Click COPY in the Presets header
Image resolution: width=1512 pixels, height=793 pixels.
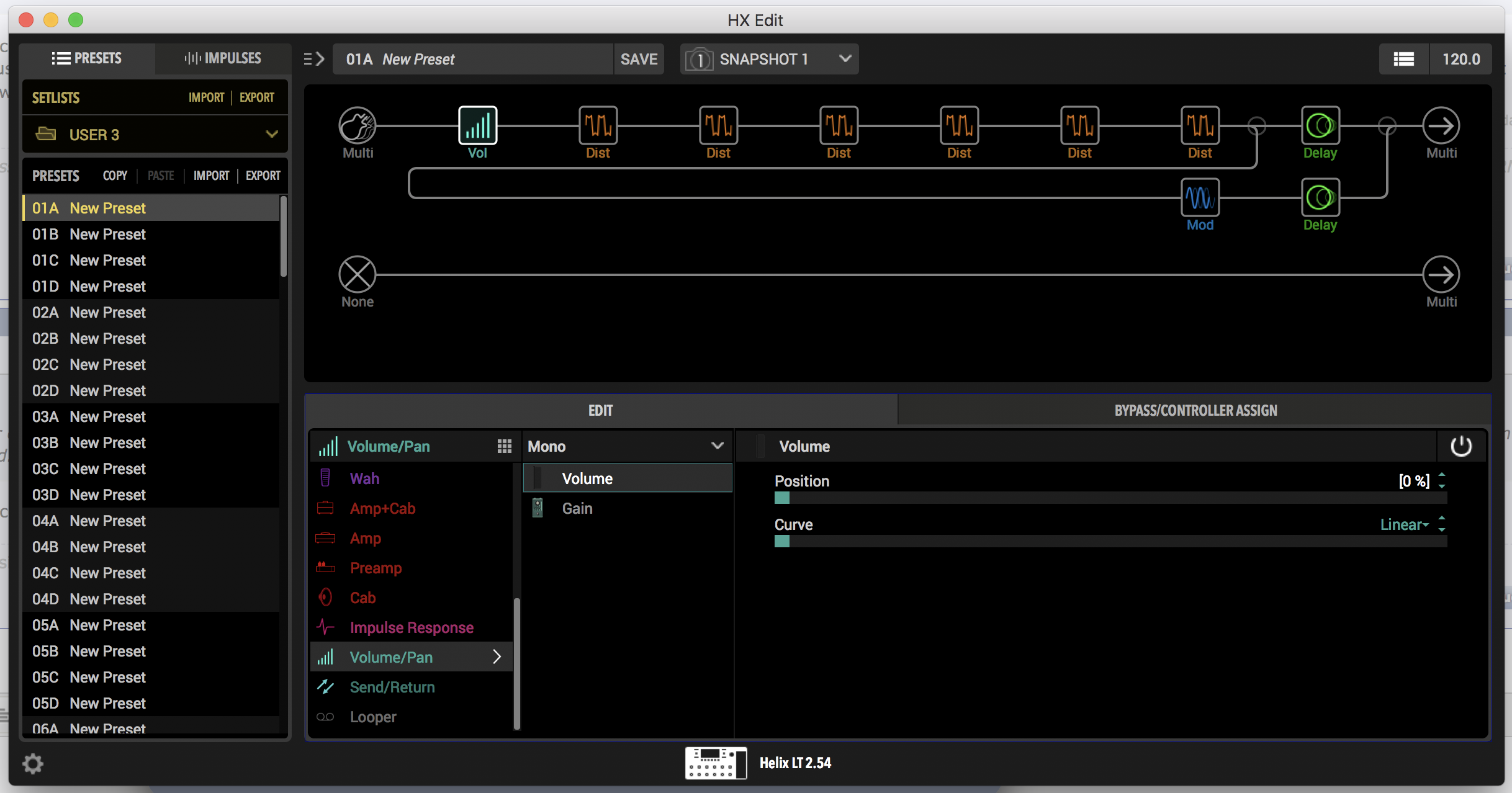(115, 176)
